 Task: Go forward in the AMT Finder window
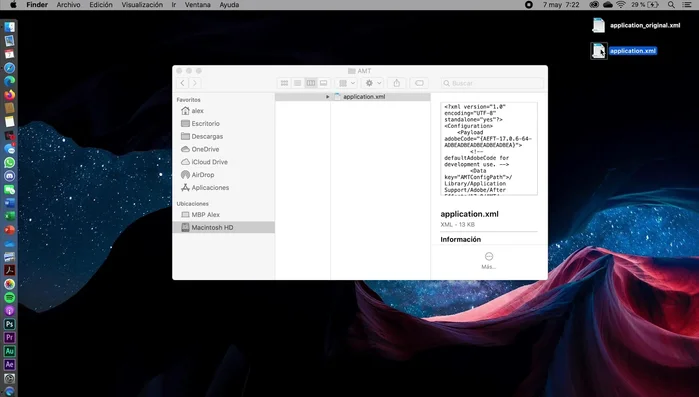coord(194,83)
